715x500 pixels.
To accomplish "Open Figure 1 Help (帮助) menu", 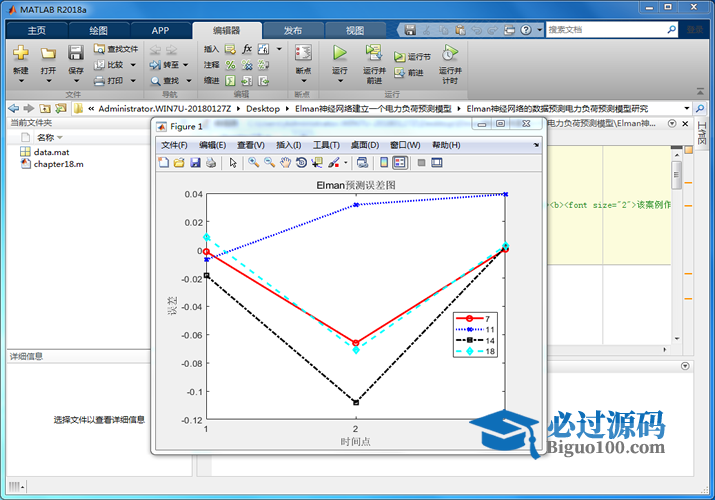I will click(x=446, y=145).
